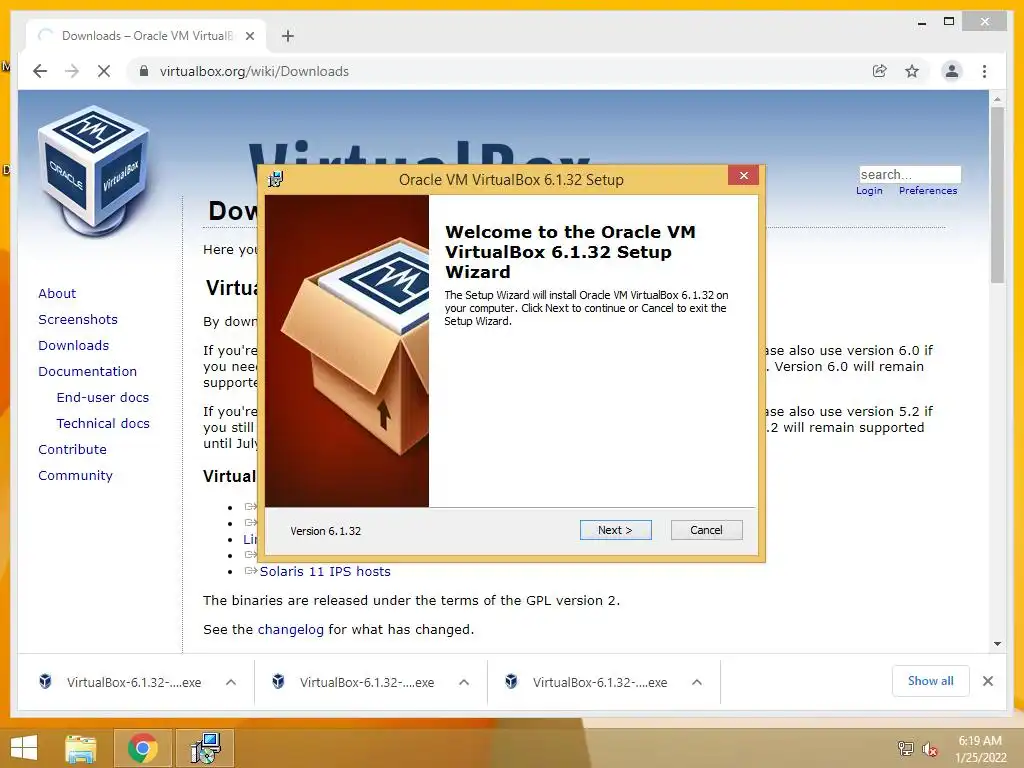1024x768 pixels.
Task: Open the Windows Start button
Action: coord(24,748)
